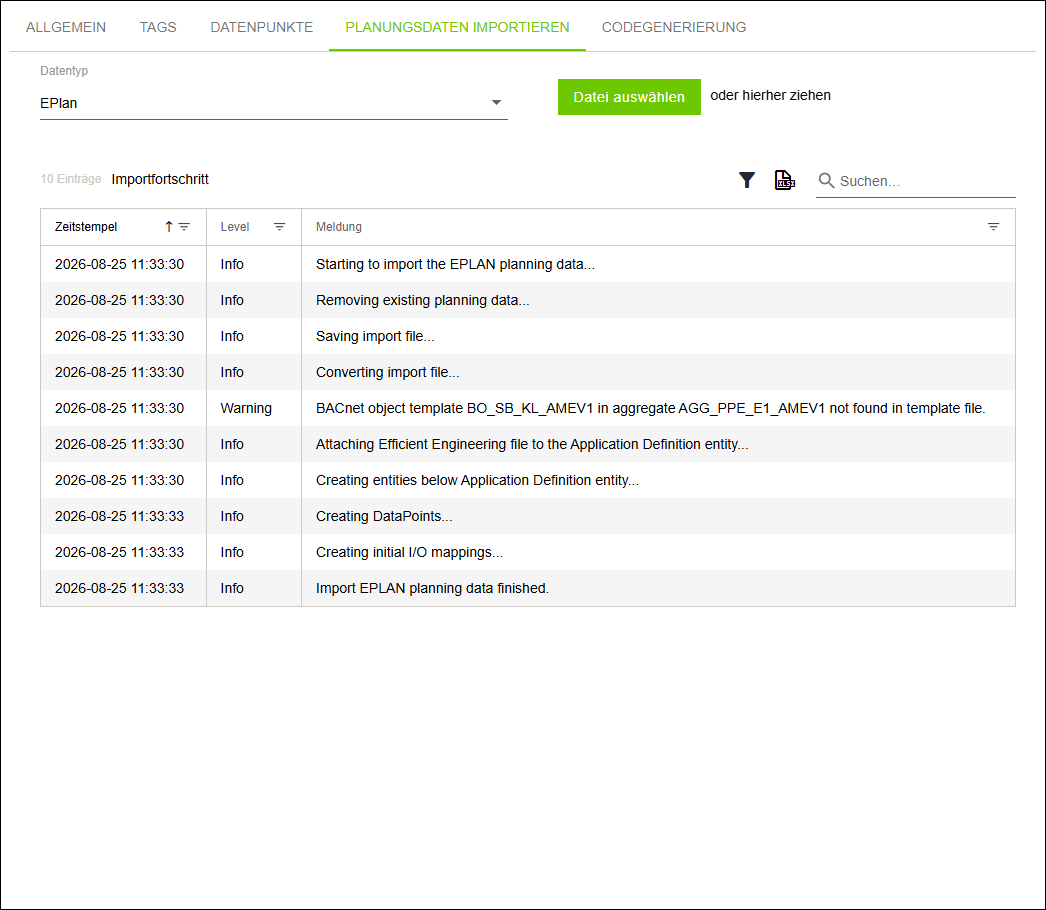Open Level column filter menu

pos(280,227)
